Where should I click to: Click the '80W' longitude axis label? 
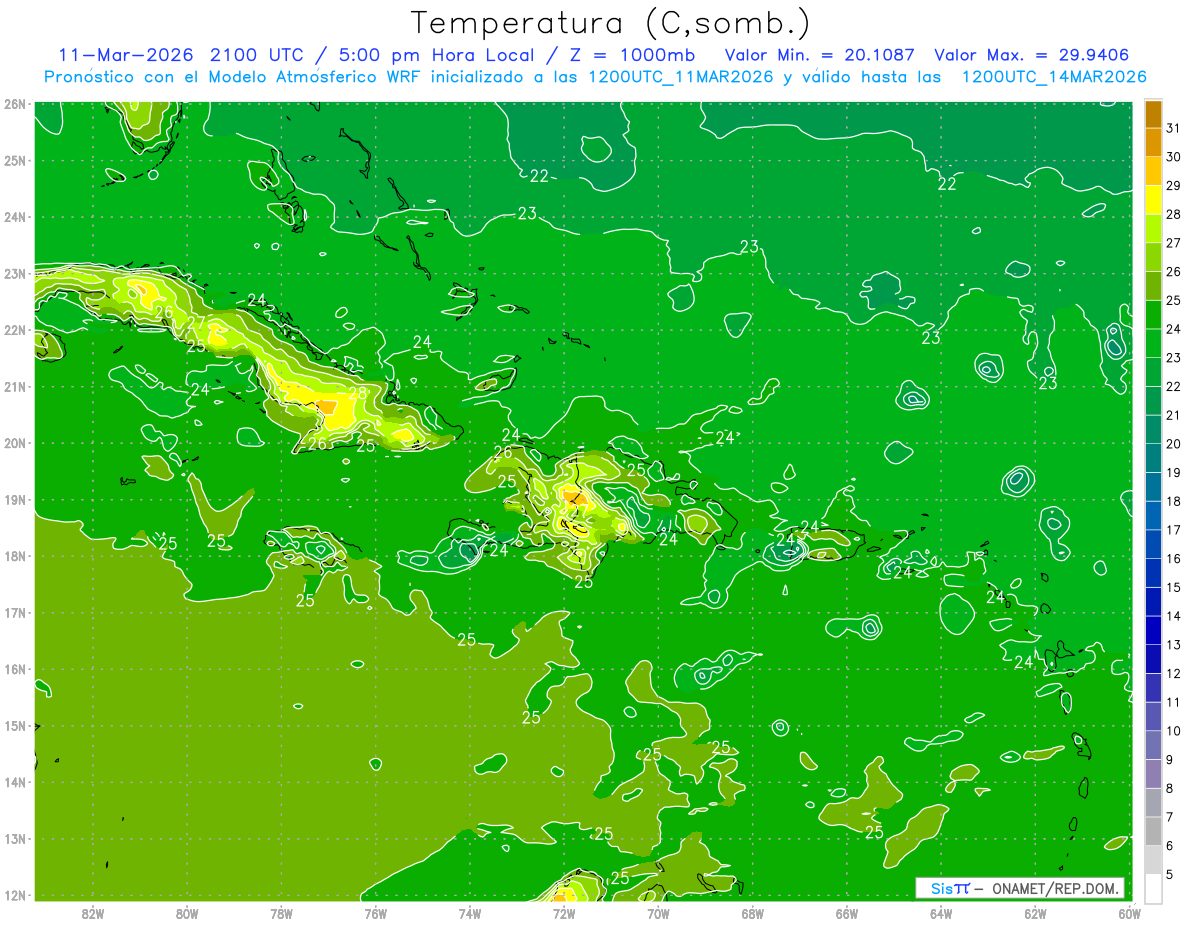coord(186,913)
